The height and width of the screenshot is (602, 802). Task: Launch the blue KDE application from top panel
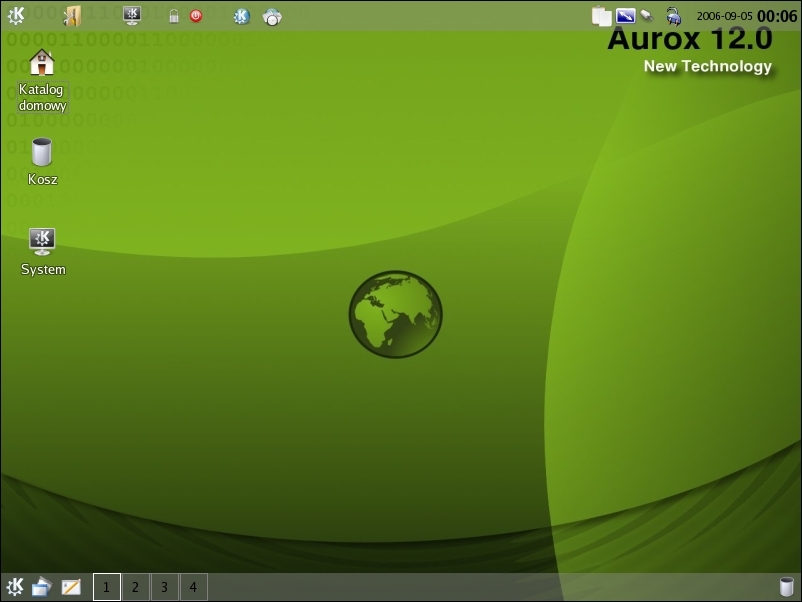coord(241,15)
